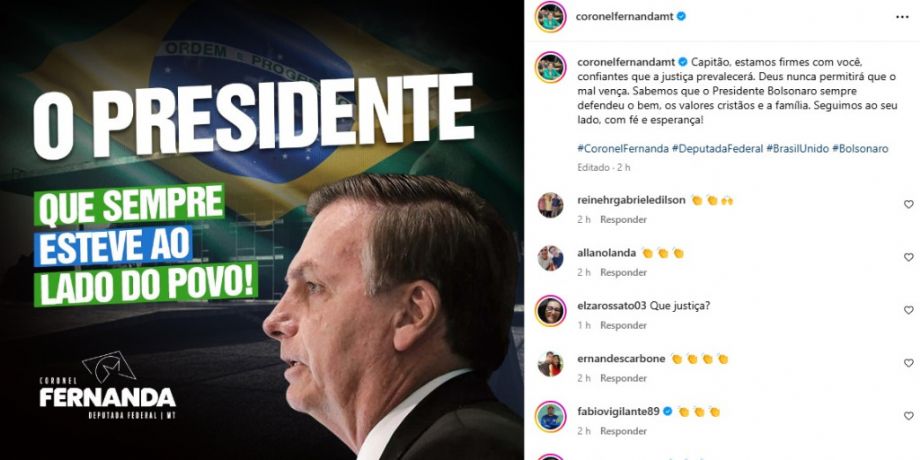The height and width of the screenshot is (460, 920).
Task: Click the avatar next to the post caption
Action: [x=550, y=67]
